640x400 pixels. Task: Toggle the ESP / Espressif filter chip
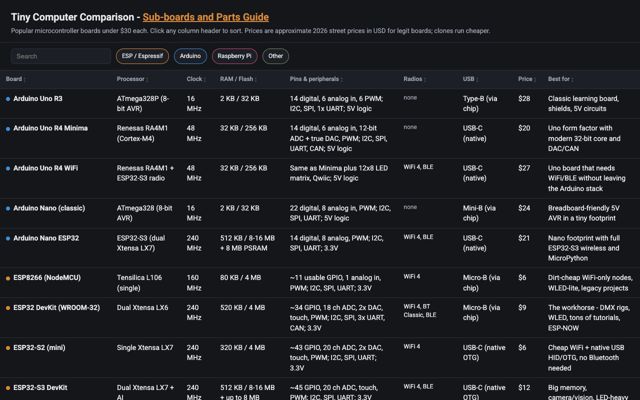click(142, 56)
